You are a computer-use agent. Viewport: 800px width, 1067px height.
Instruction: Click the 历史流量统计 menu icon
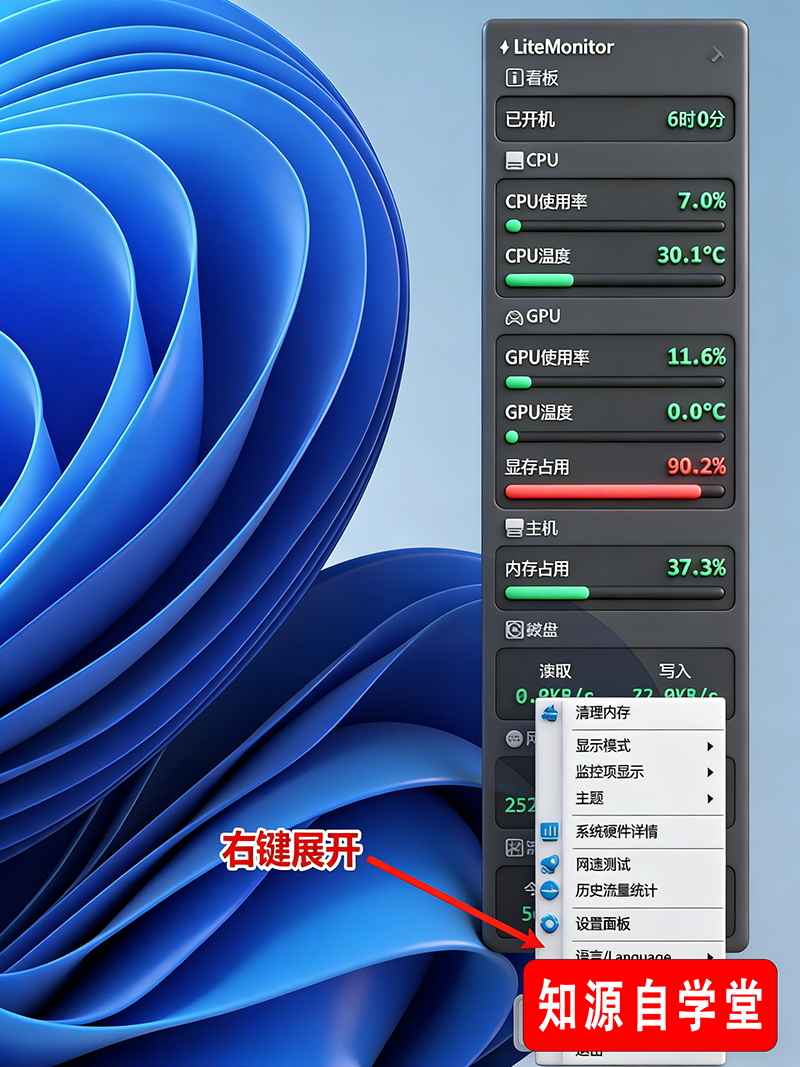pos(550,890)
